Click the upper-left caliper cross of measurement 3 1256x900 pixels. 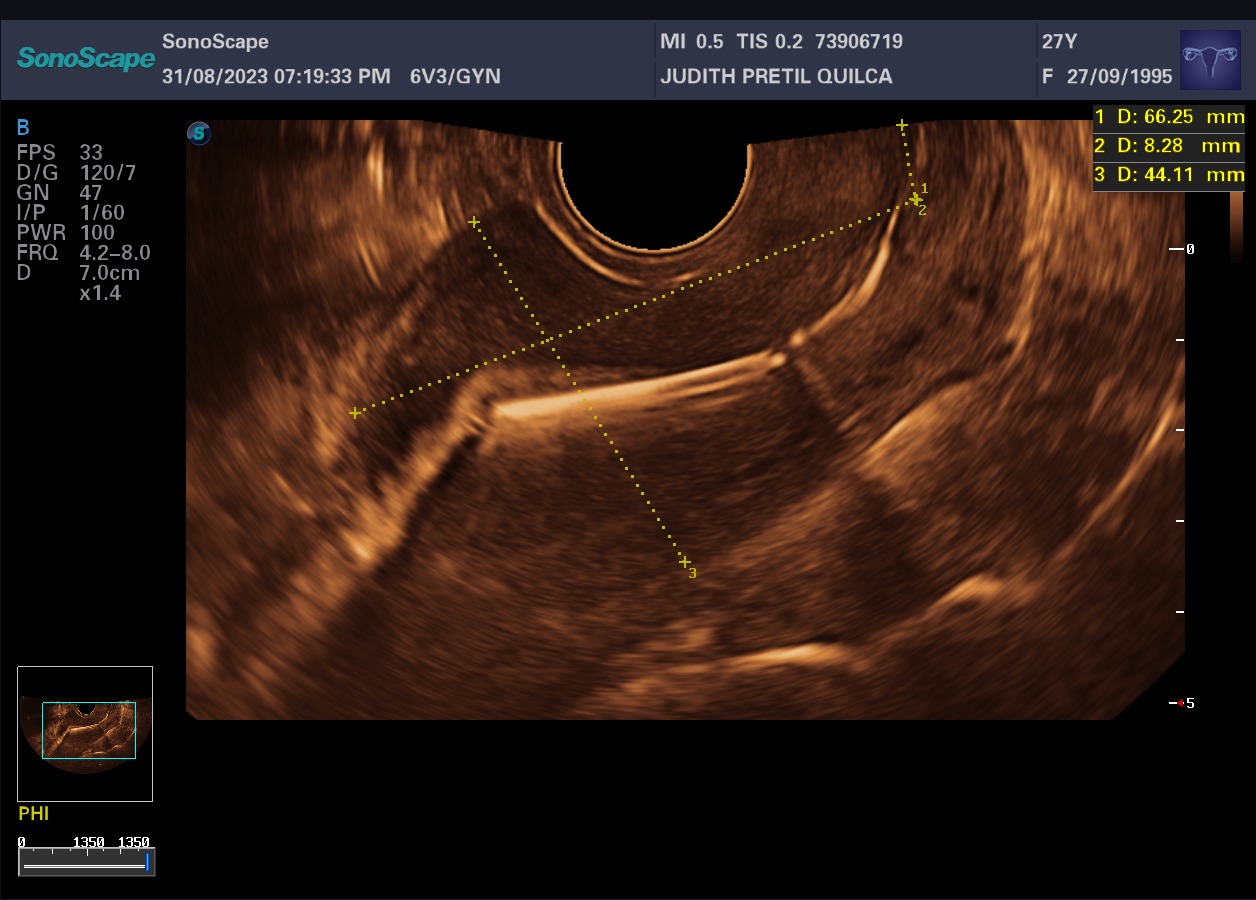pos(474,222)
